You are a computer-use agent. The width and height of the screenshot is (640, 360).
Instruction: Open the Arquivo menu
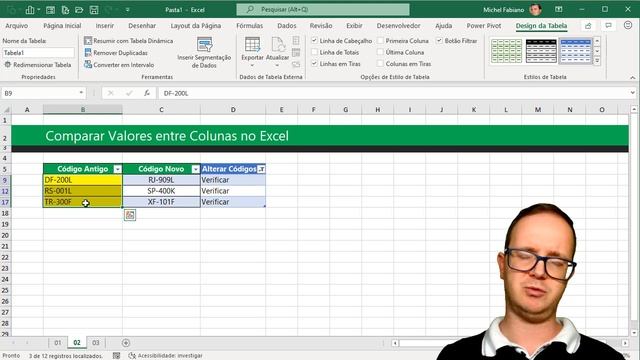[x=17, y=25]
